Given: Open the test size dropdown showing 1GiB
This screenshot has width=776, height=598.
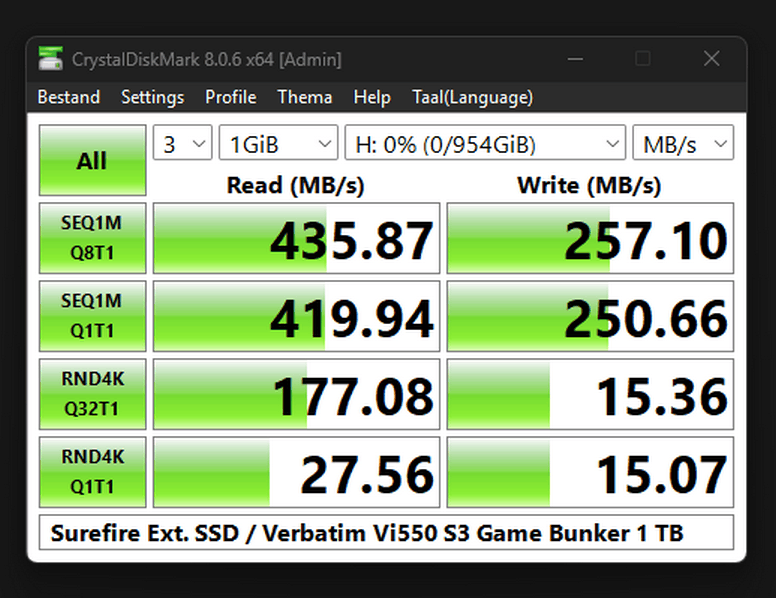Looking at the screenshot, I should 279,143.
